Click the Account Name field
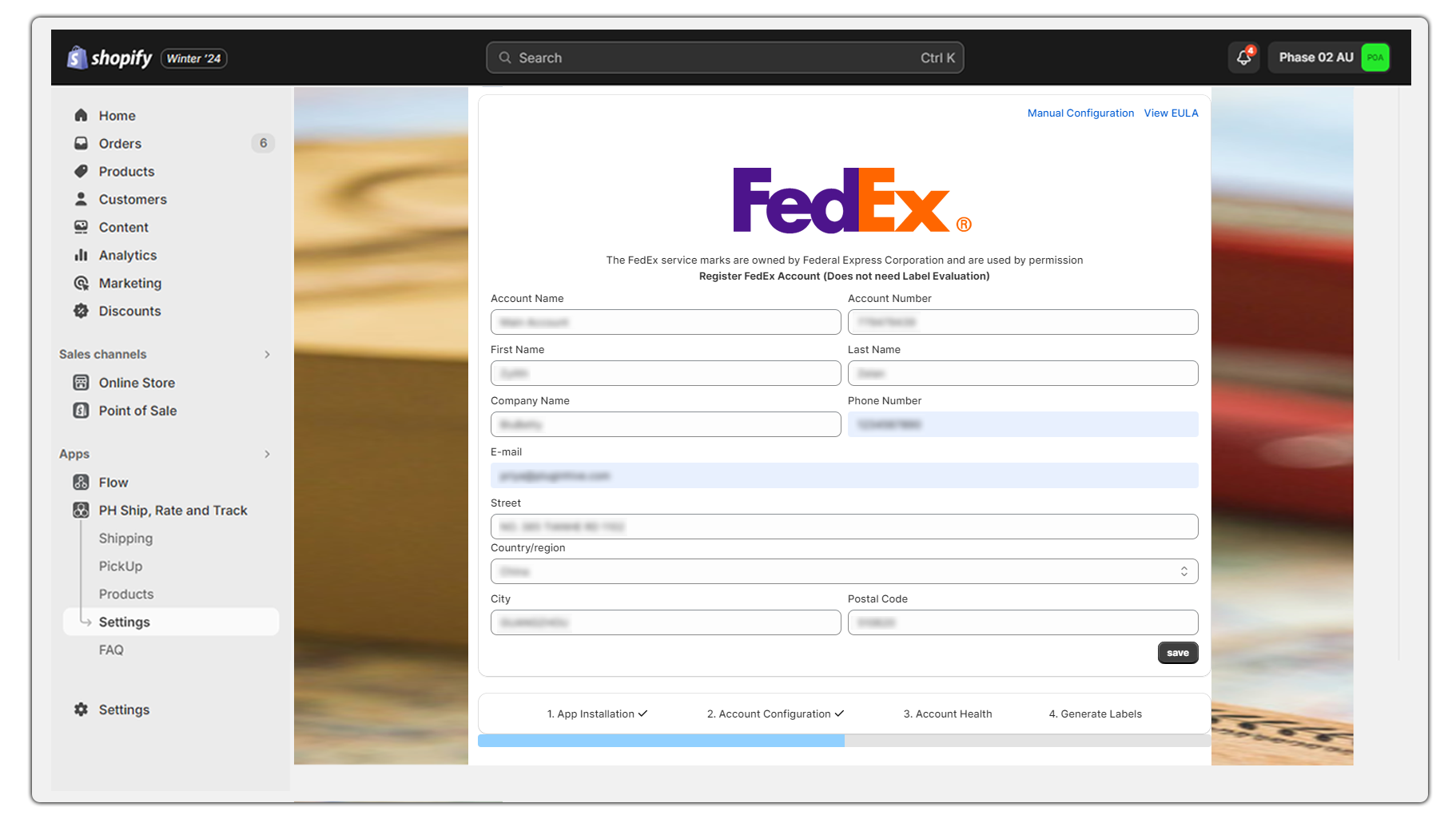The image size is (1456, 819). tap(666, 322)
